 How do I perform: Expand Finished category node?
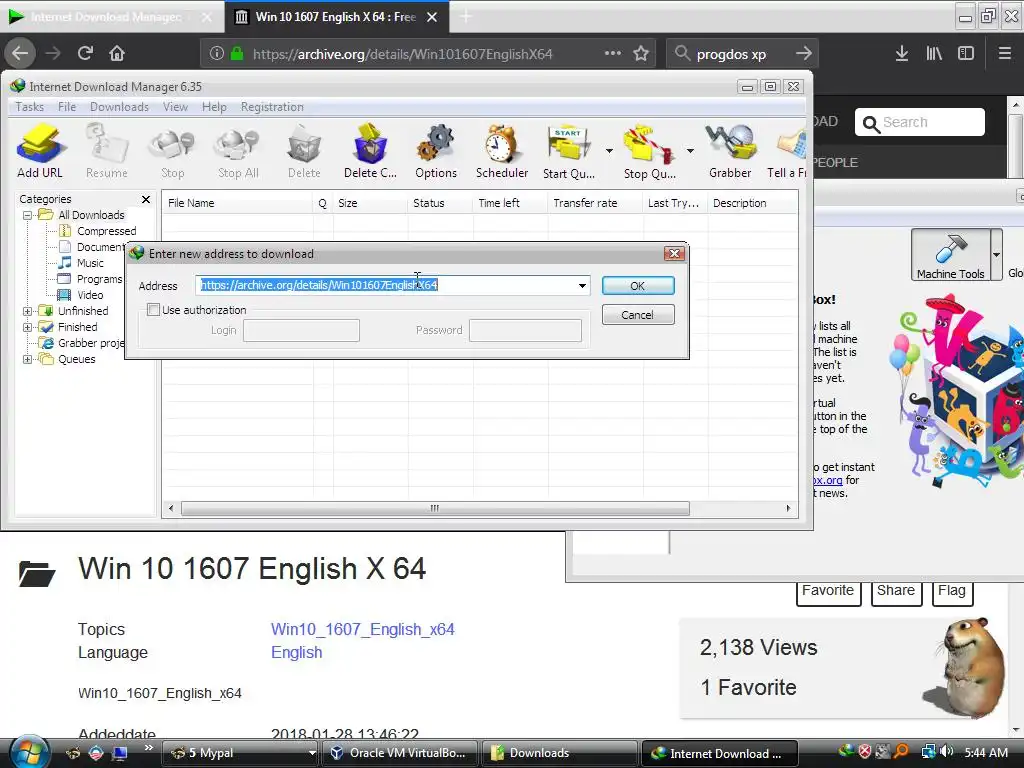[27, 327]
